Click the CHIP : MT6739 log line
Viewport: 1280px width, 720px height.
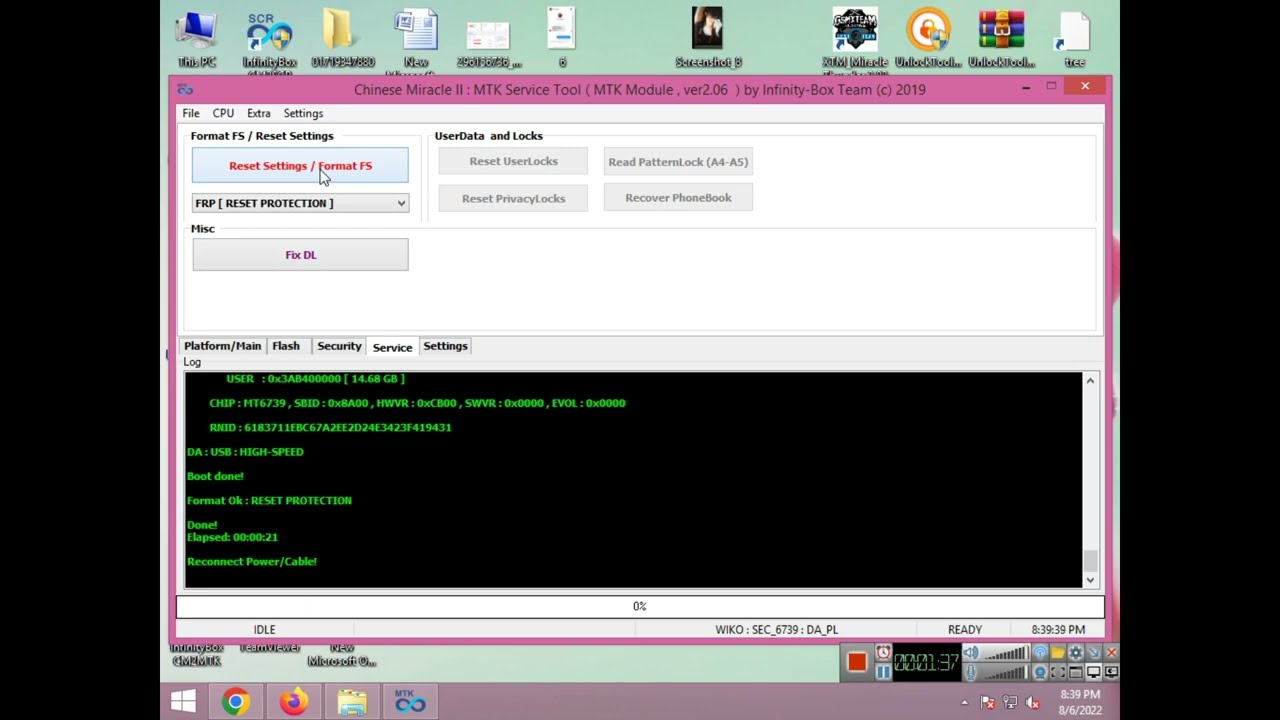(417, 403)
